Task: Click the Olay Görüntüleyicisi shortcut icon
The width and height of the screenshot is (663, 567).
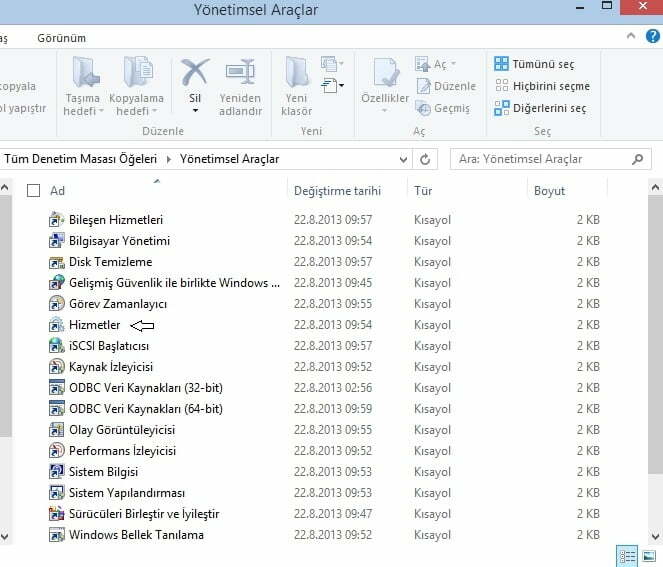Action: [57, 430]
